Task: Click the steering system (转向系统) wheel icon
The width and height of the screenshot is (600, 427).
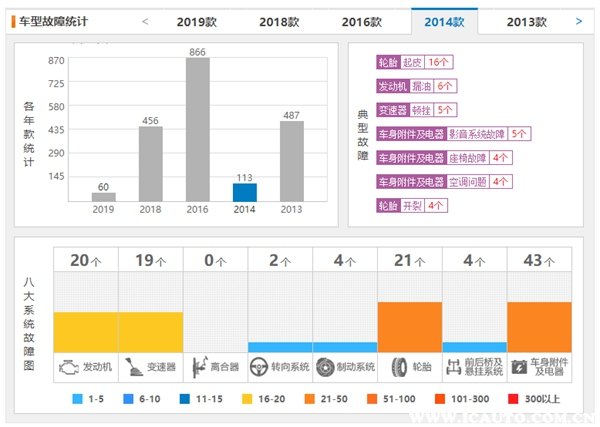Action: [262, 367]
